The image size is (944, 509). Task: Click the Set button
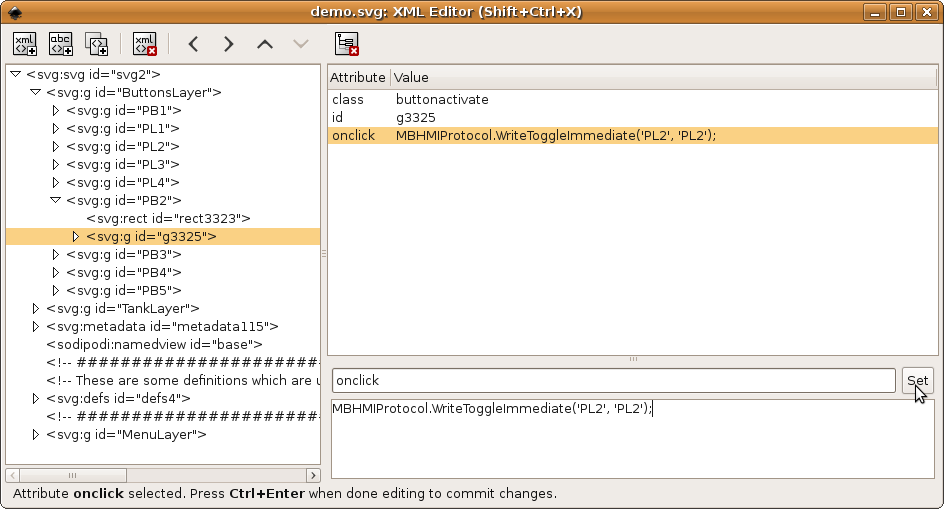click(918, 381)
